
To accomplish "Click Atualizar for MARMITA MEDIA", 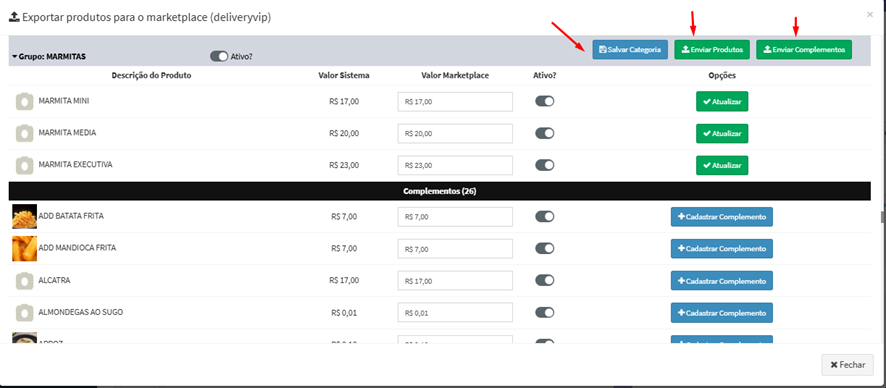I will pos(722,133).
